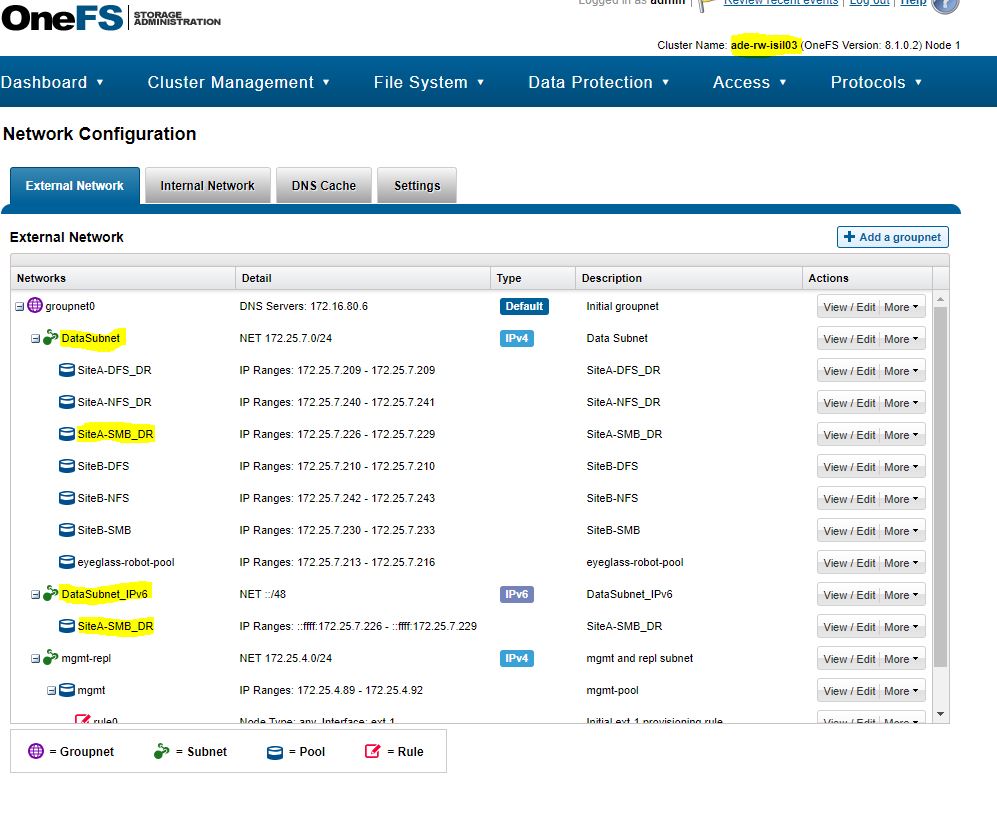997x822 pixels.
Task: Select the eyeglass-robot-pool tree label
Action: point(126,562)
